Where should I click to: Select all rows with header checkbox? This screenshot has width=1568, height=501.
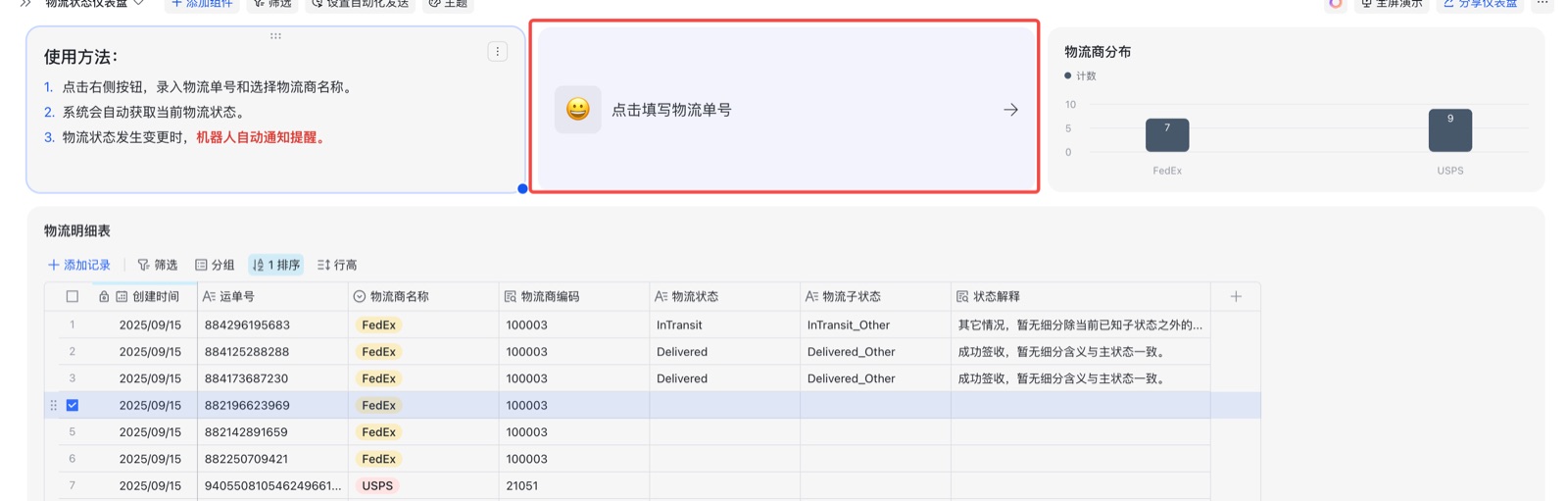[73, 296]
